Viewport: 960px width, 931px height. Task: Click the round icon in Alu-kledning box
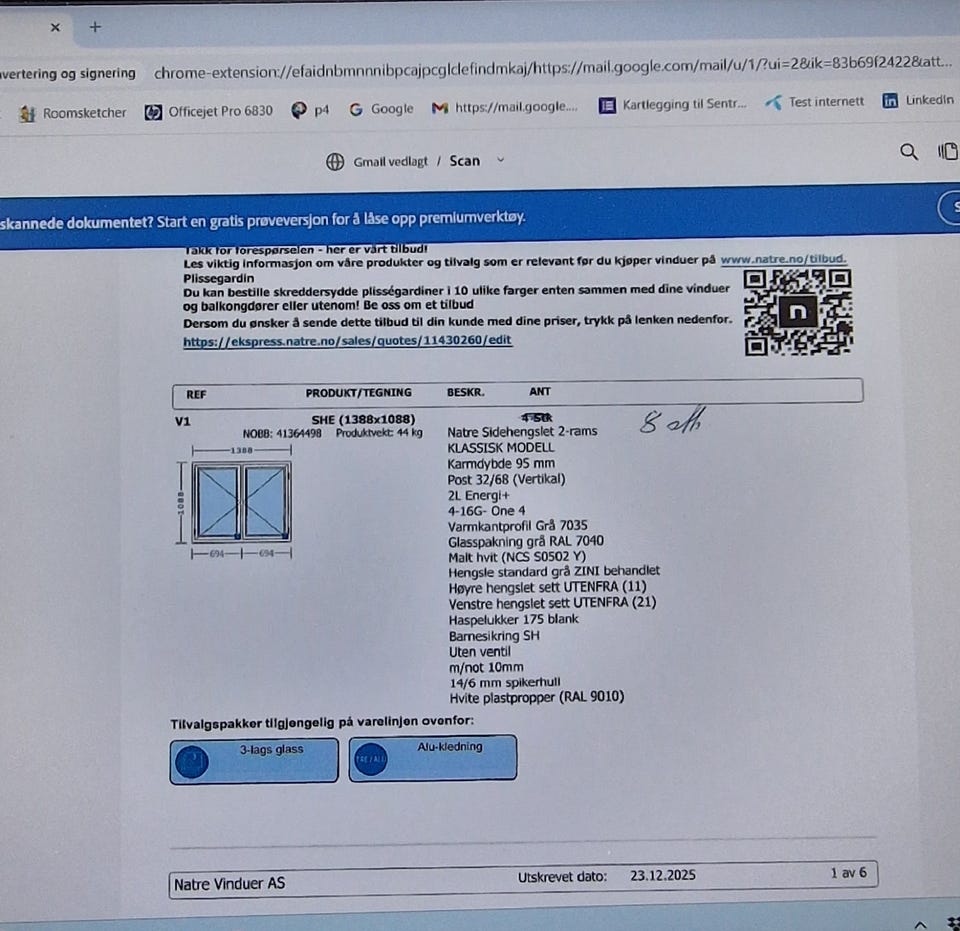click(370, 759)
